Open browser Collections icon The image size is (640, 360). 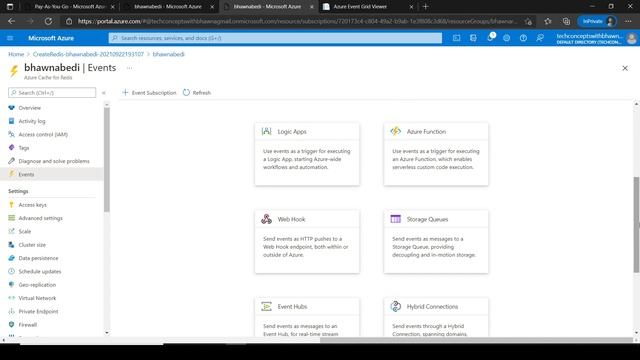[566, 21]
